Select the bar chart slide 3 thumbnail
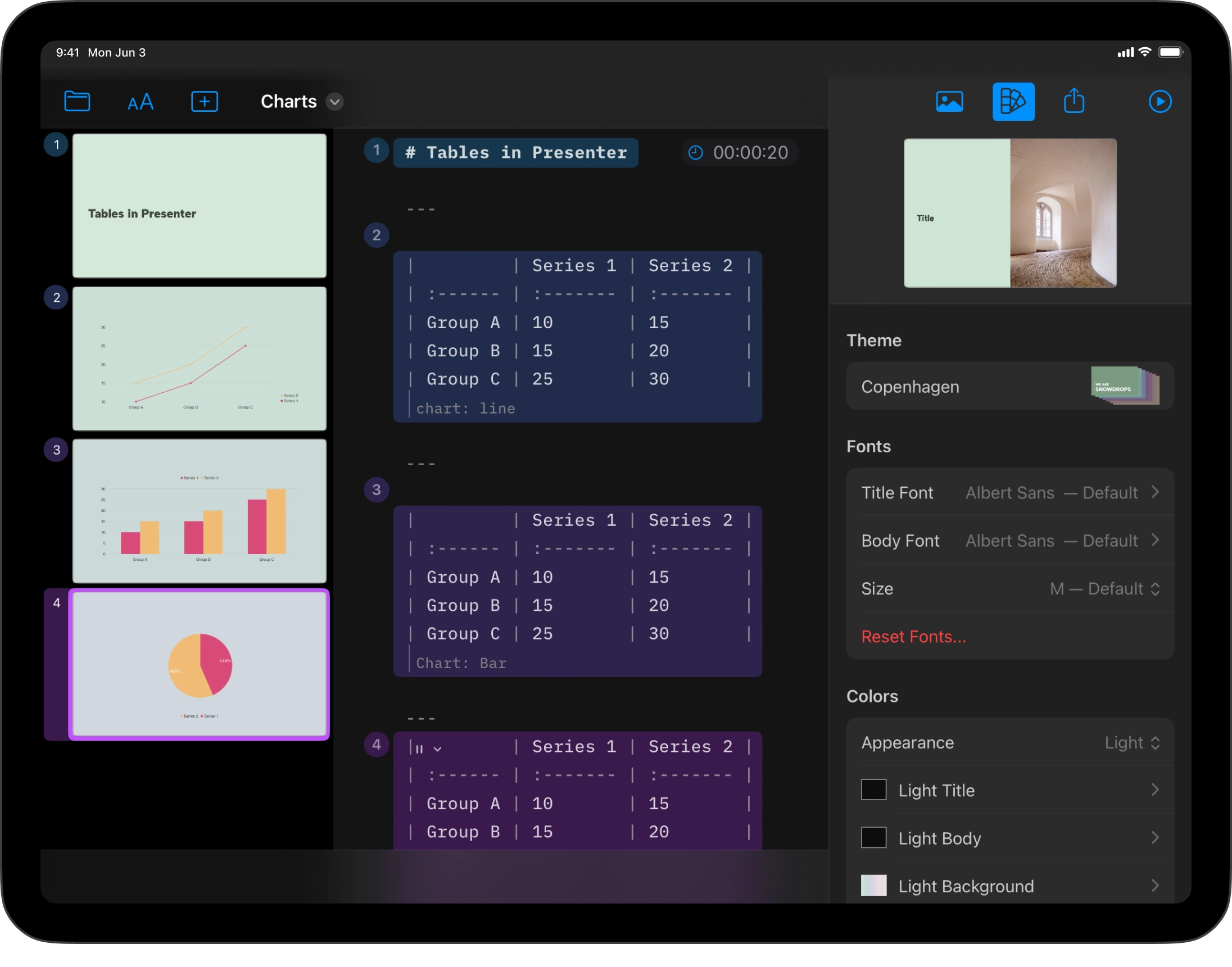Screen dimensions: 1232x967 tap(200, 511)
